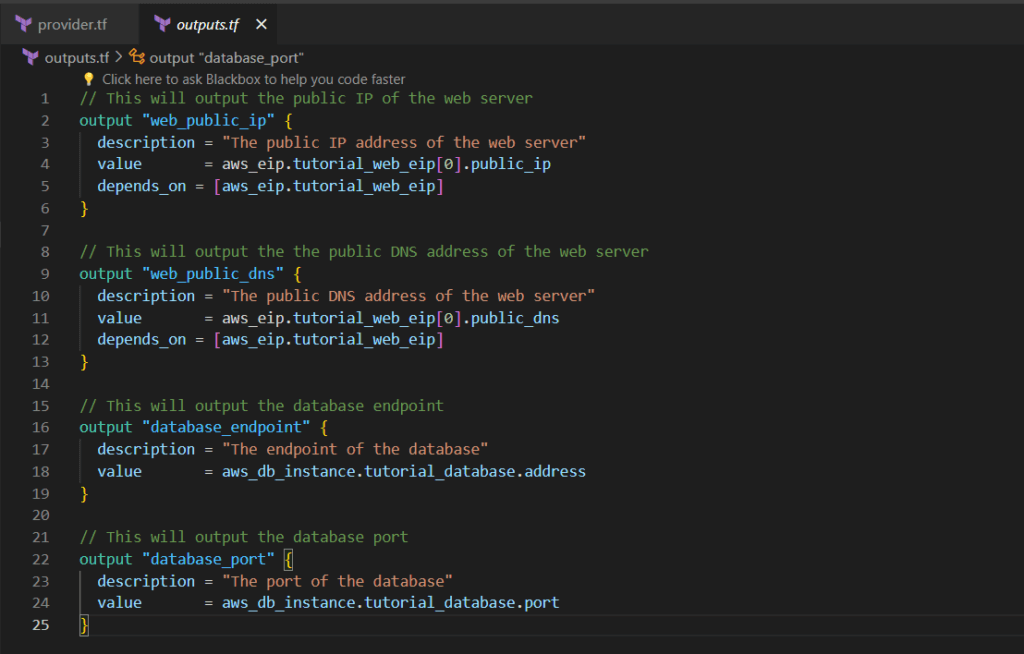The width and height of the screenshot is (1024, 654).
Task: Click the aws_db_instance.tutorial_database.port value
Action: 390,604
